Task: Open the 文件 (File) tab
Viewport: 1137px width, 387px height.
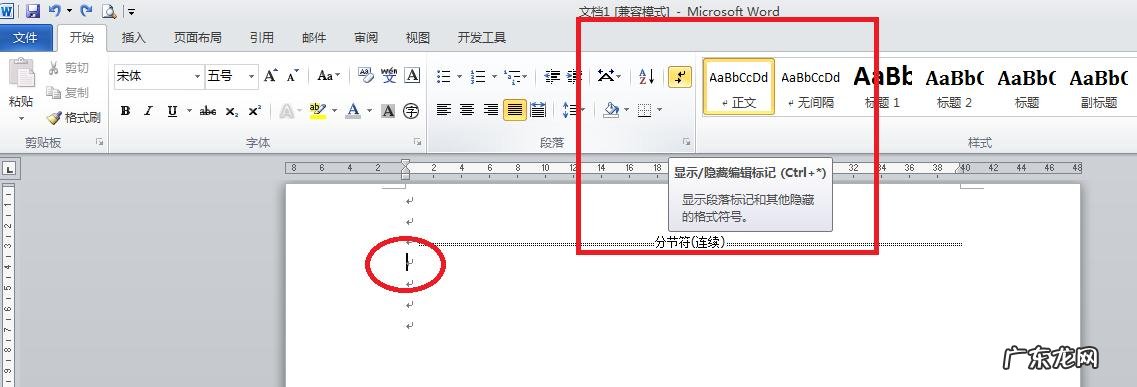Action: point(25,38)
